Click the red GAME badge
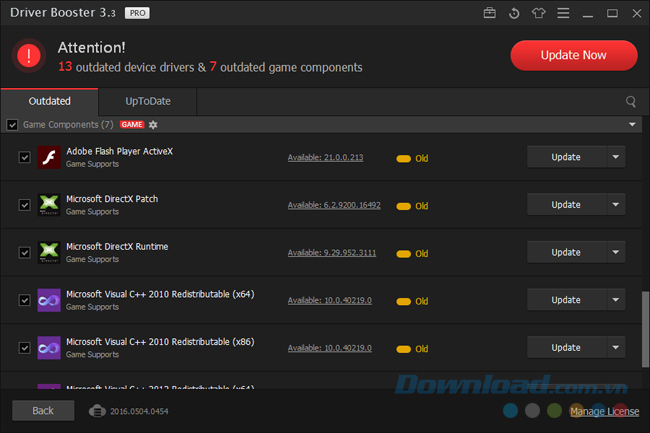This screenshot has width=650, height=433. pyautogui.click(x=132, y=125)
